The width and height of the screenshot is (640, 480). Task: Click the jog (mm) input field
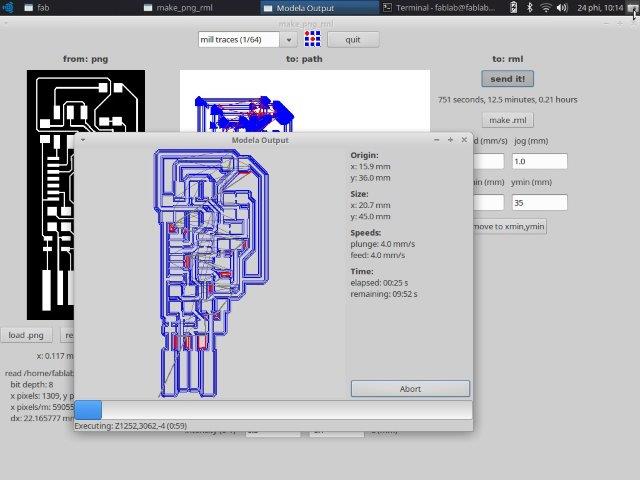pos(540,161)
